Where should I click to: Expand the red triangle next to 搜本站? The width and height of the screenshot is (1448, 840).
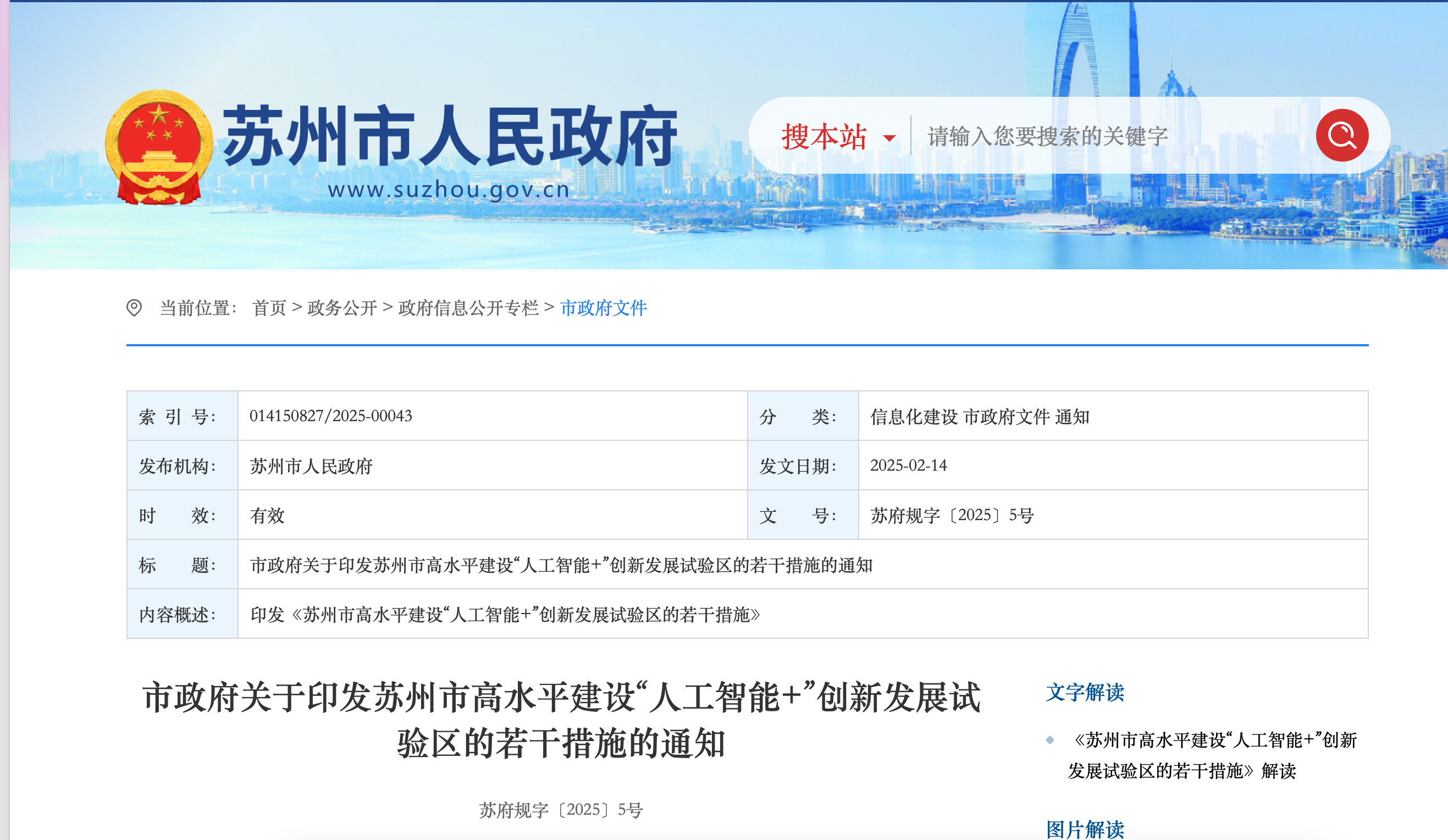click(x=889, y=139)
